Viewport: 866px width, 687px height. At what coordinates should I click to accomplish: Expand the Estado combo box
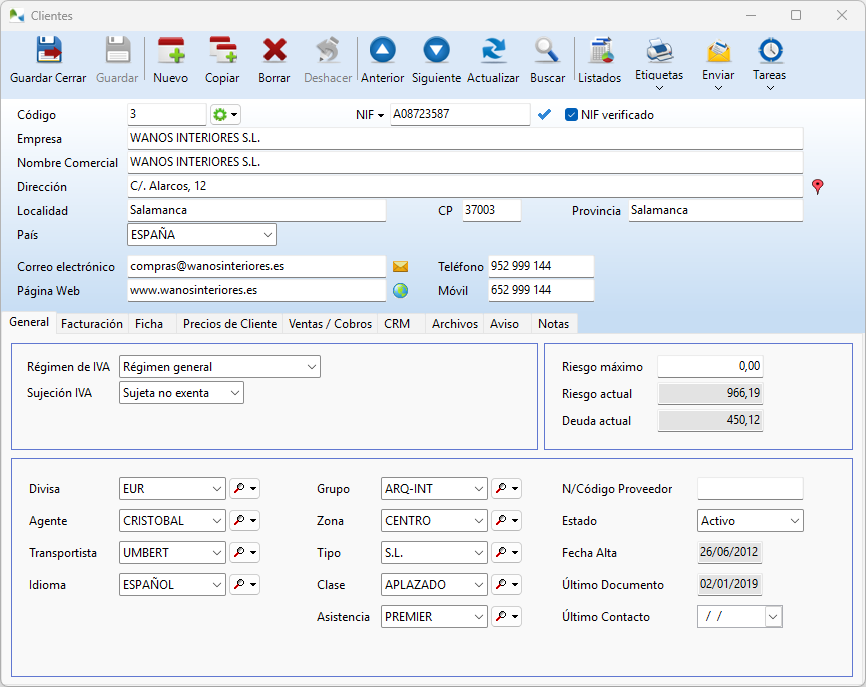coord(794,521)
